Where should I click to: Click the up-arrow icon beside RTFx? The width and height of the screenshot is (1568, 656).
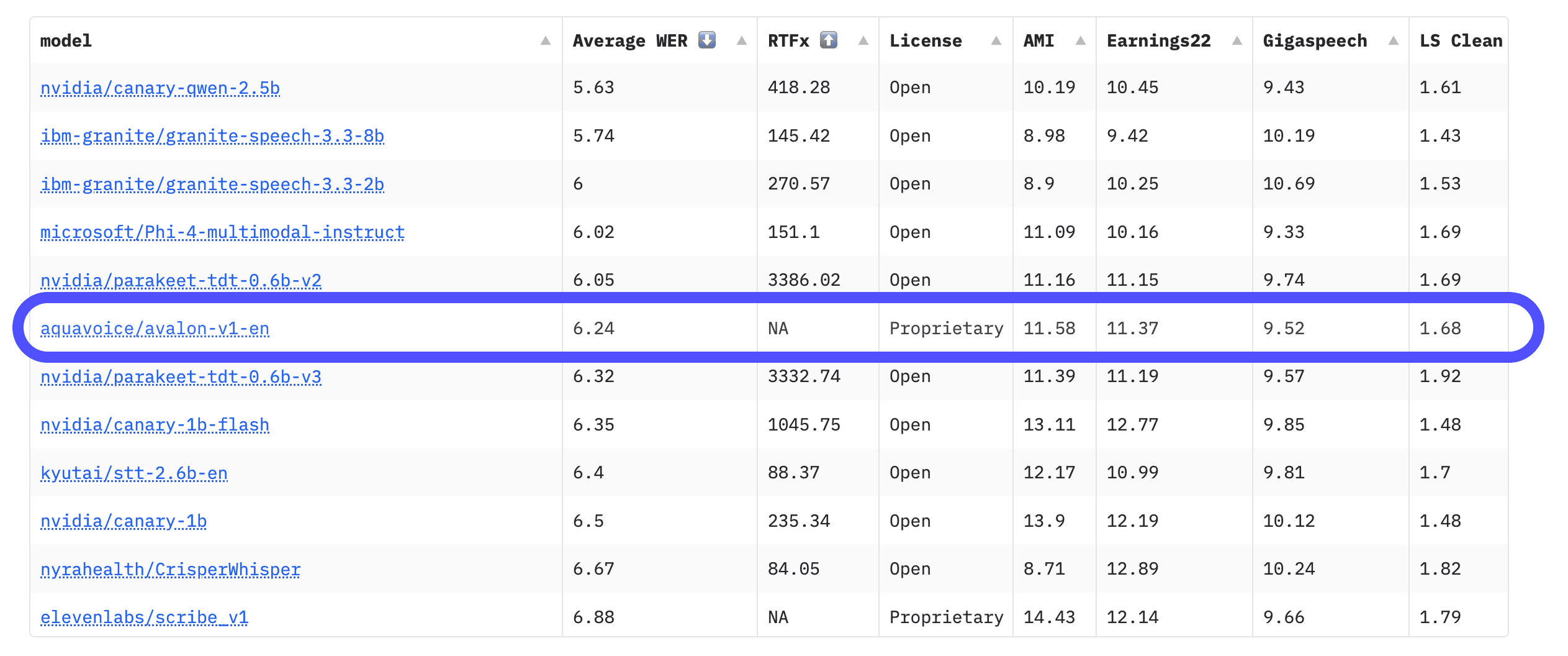pyautogui.click(x=828, y=40)
